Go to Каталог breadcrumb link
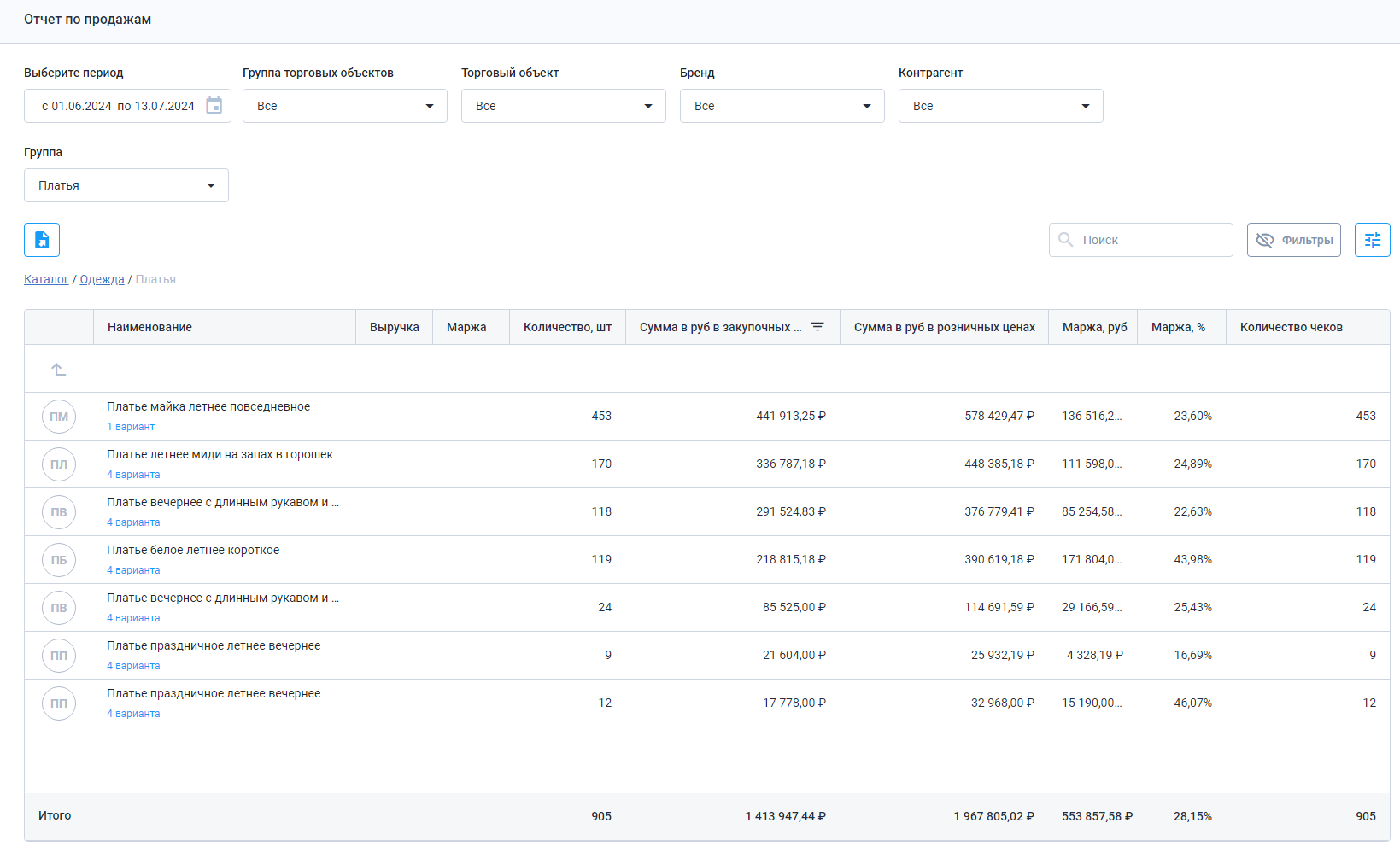 pos(46,279)
